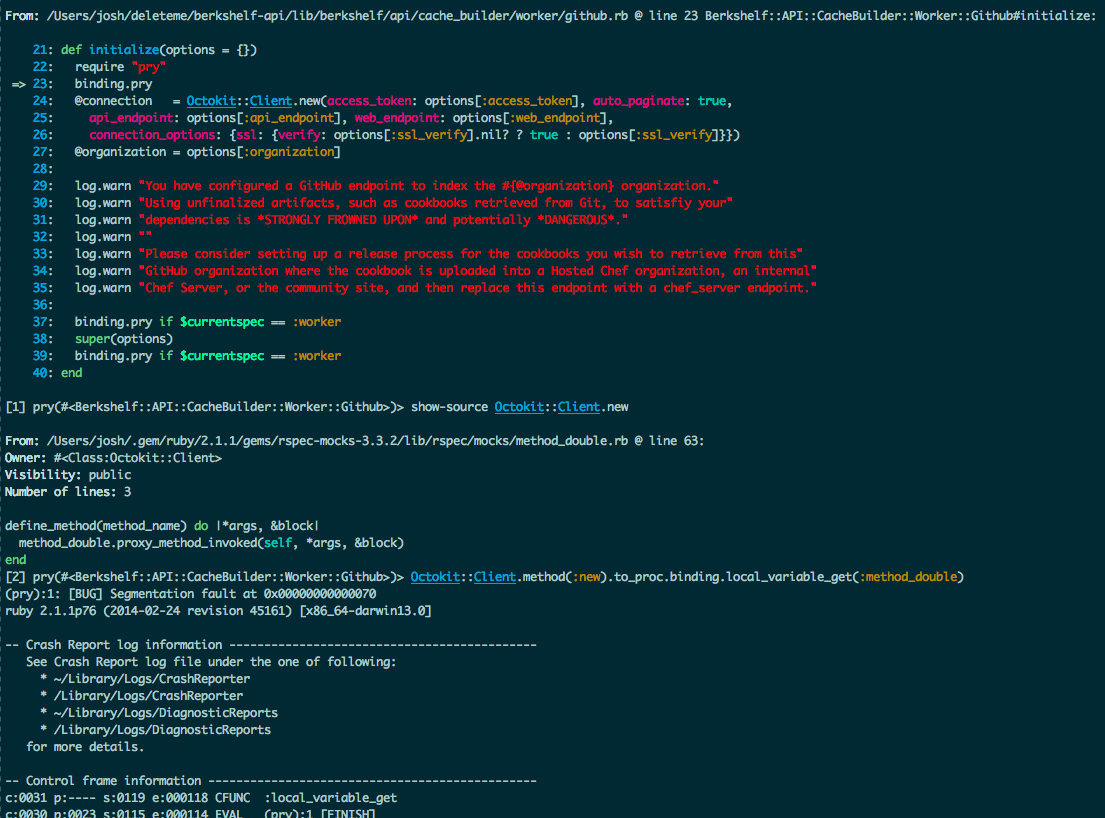Click 'api_endpoint' keyword on line 25

click(x=130, y=118)
